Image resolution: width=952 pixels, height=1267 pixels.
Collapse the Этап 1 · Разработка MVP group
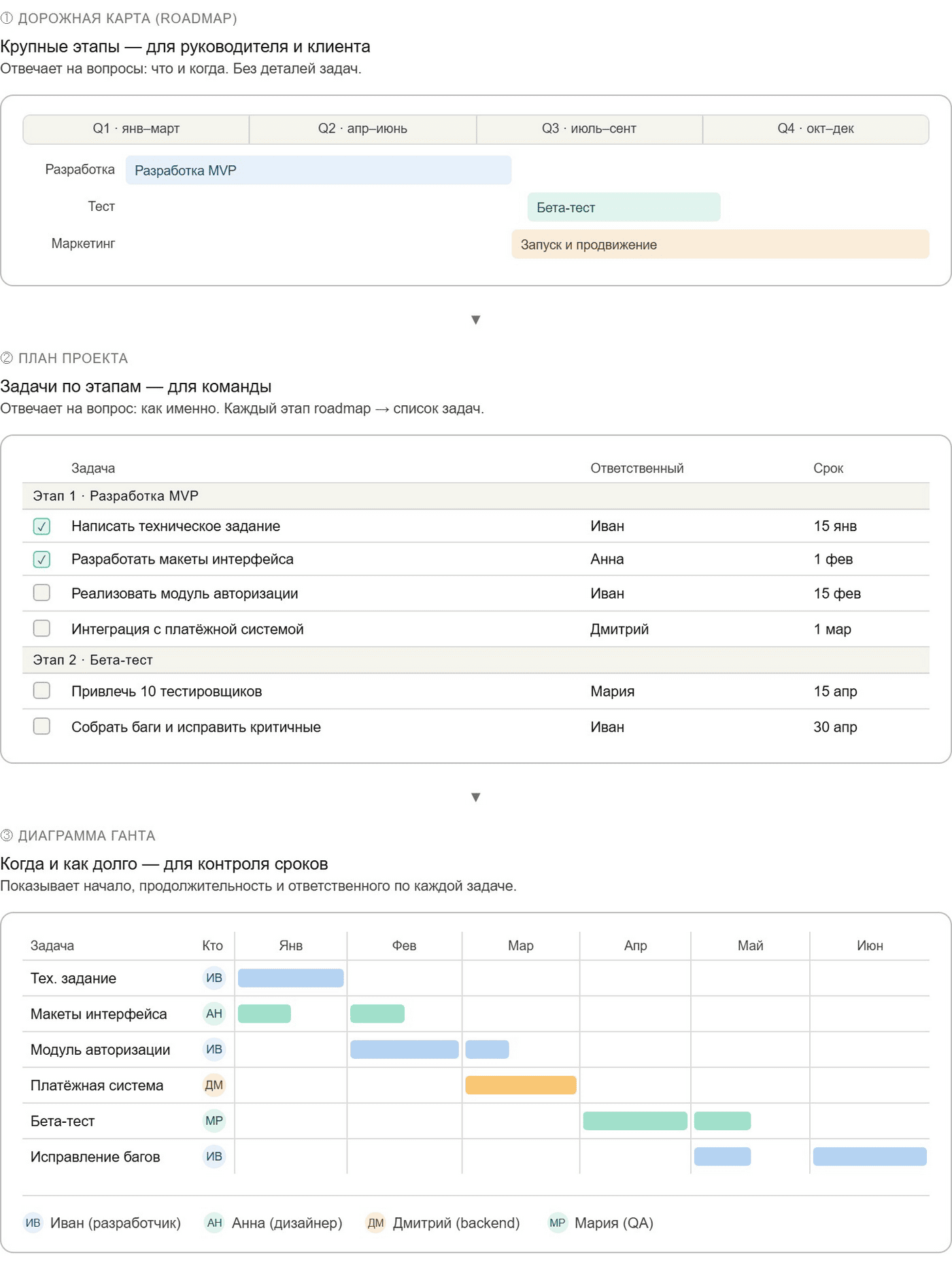click(476, 496)
